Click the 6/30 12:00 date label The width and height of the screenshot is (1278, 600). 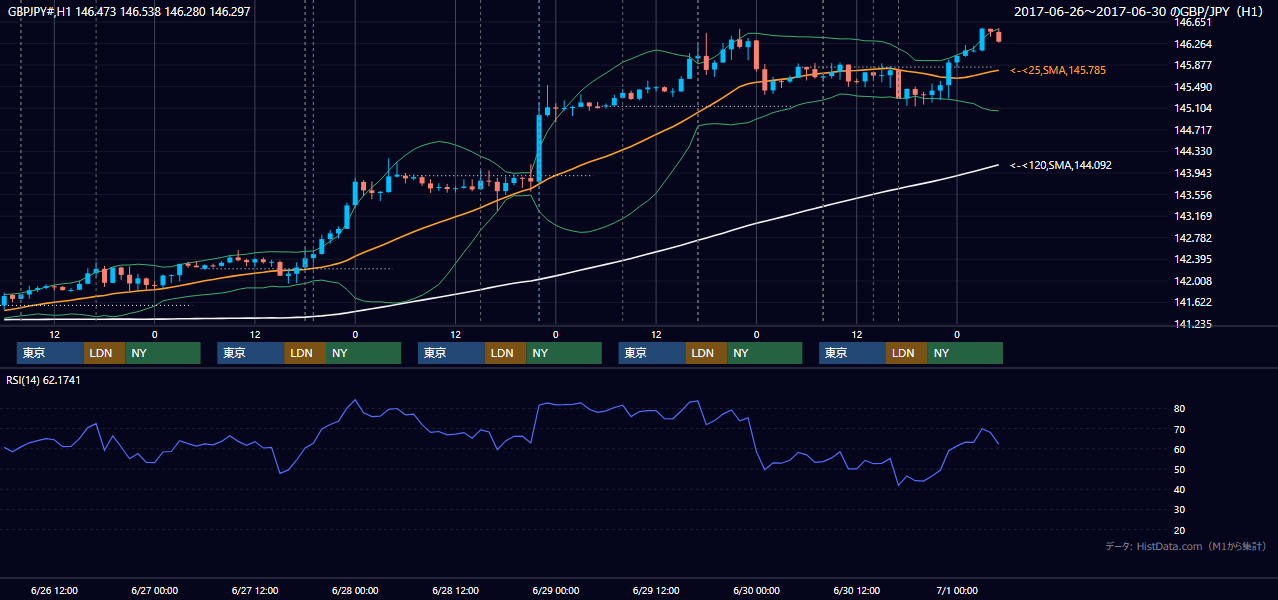857,590
